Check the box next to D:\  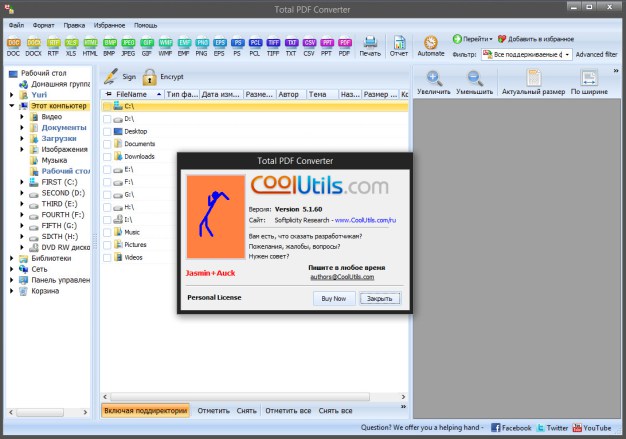click(x=107, y=119)
